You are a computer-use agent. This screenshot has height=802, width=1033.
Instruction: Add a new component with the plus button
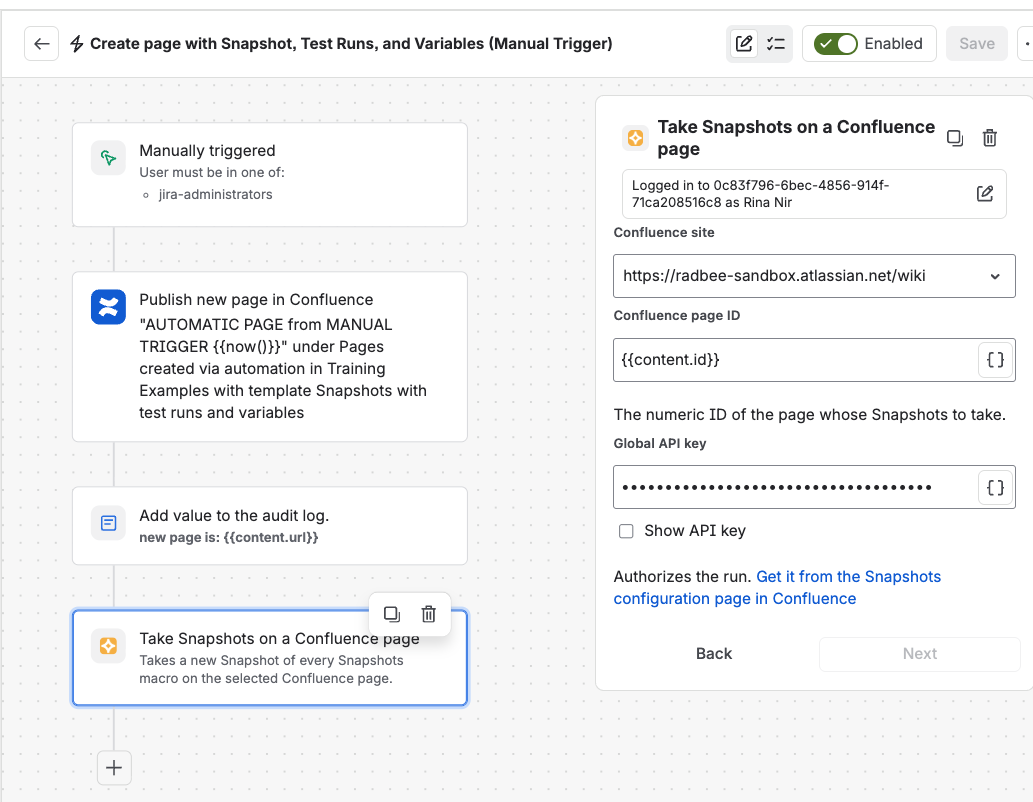point(114,768)
